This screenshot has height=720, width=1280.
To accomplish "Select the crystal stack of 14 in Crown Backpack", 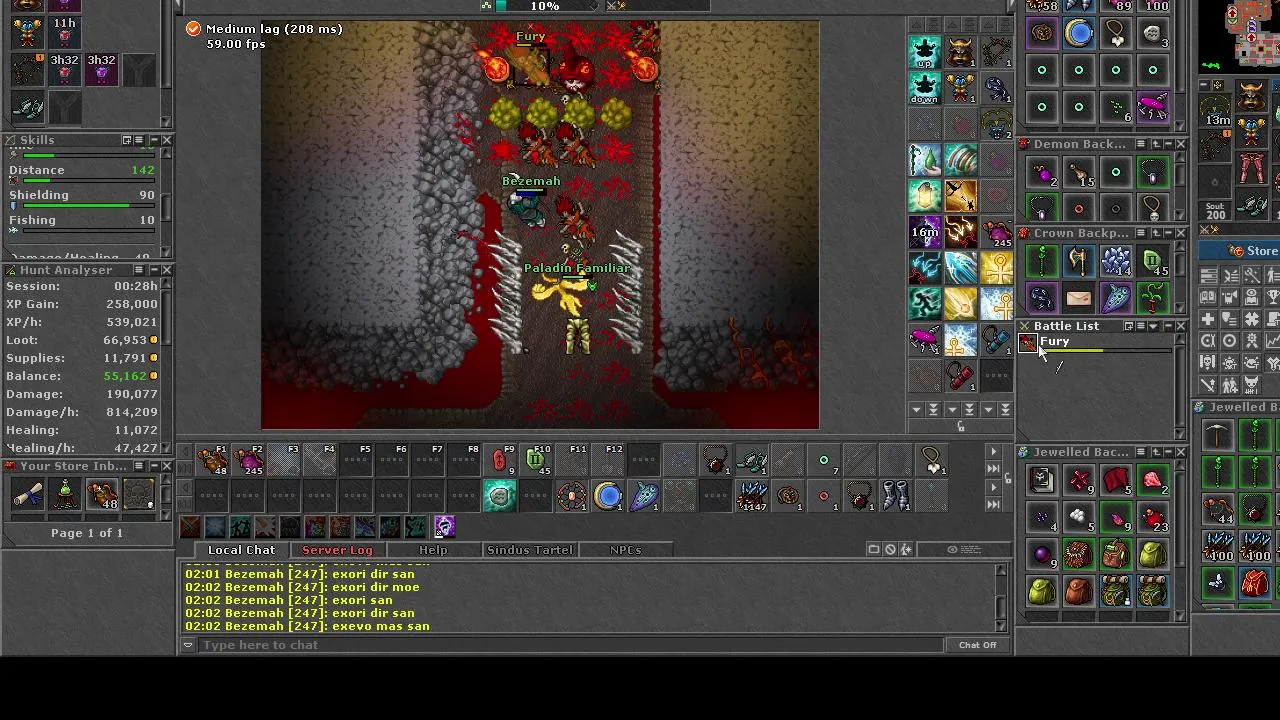I will click(1115, 261).
